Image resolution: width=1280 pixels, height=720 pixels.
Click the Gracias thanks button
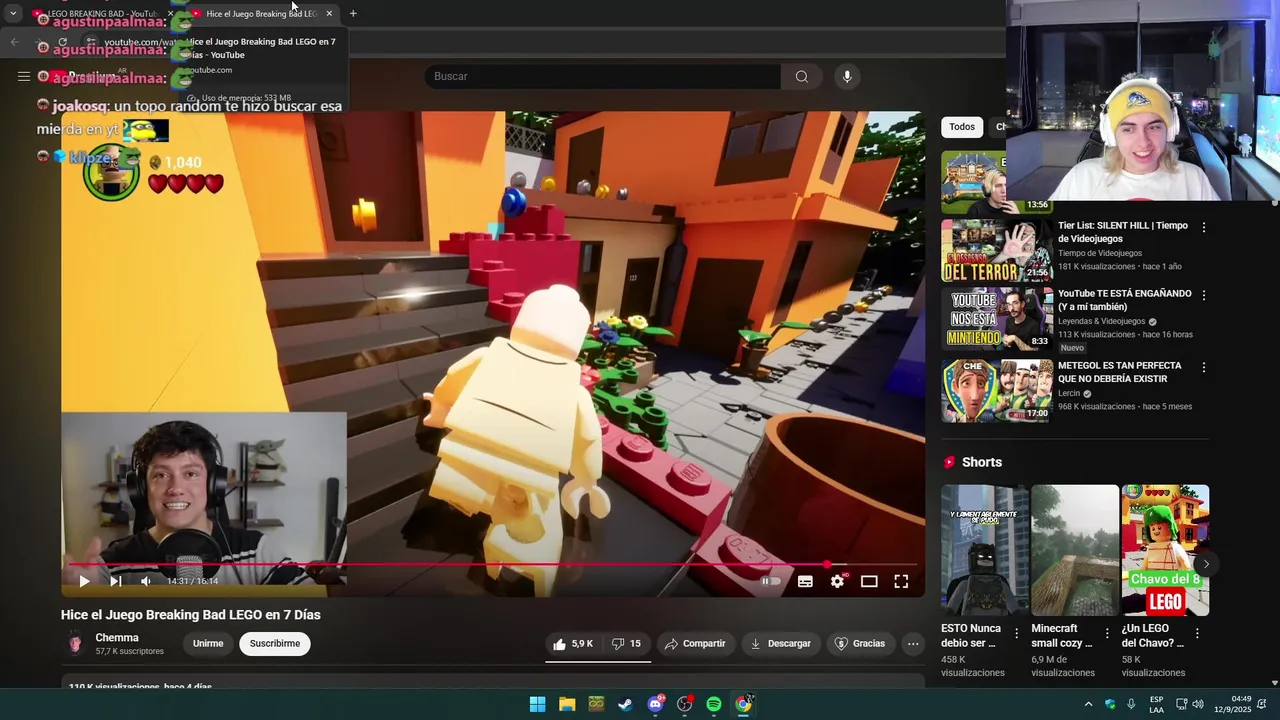point(860,644)
